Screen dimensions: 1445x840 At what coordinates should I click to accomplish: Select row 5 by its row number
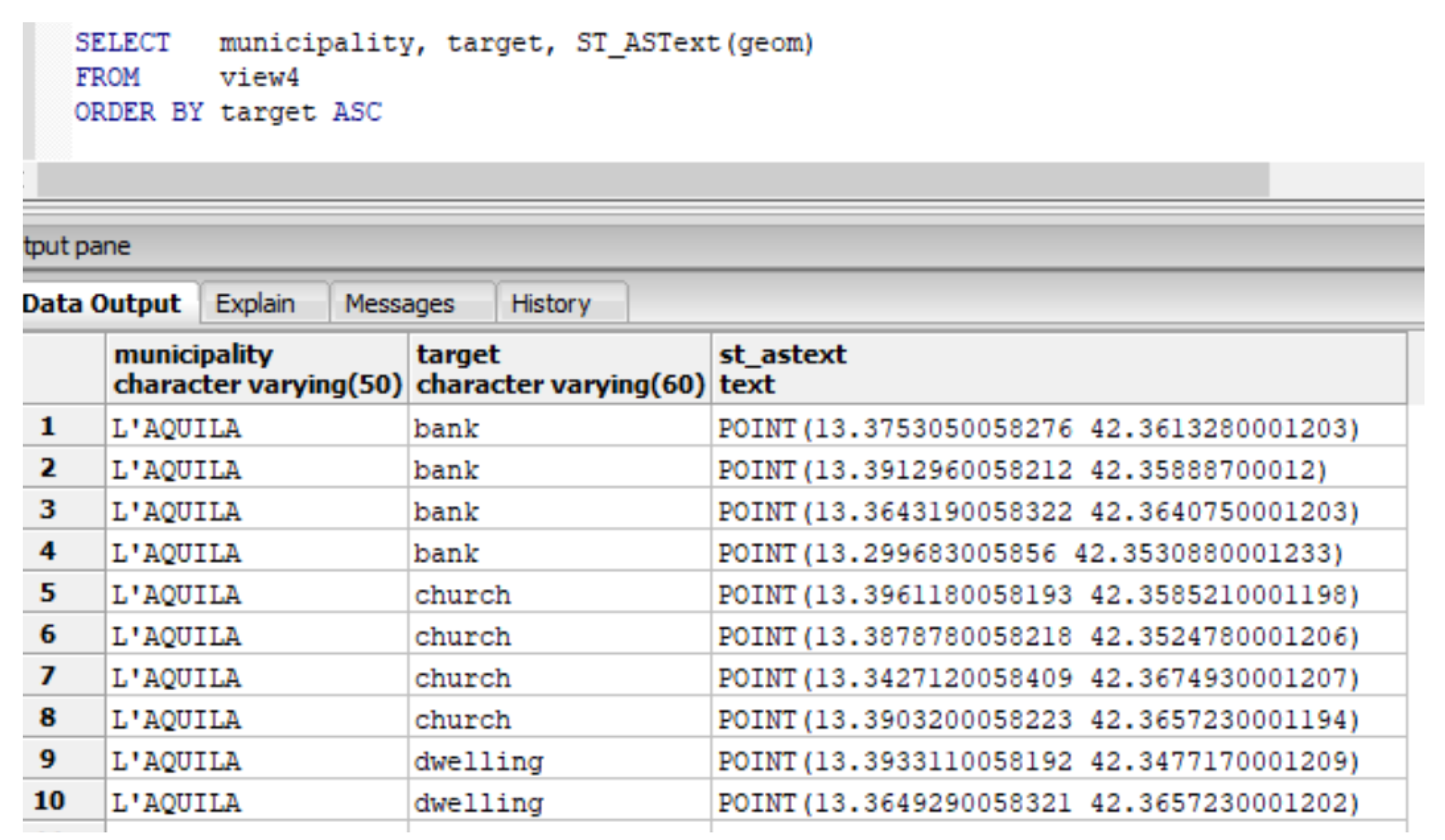(x=48, y=593)
